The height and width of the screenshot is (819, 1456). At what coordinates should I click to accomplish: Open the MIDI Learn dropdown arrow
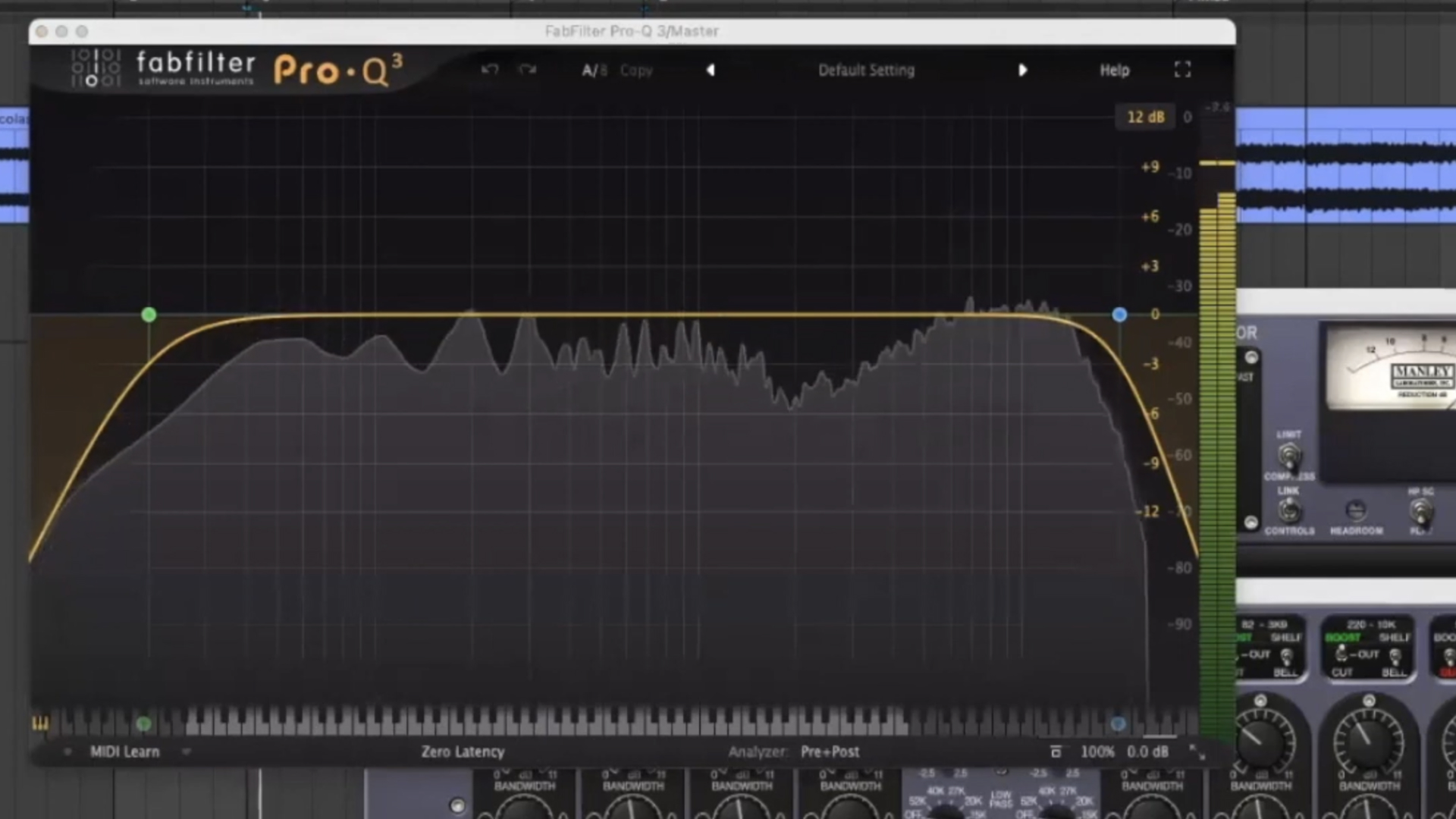[186, 752]
